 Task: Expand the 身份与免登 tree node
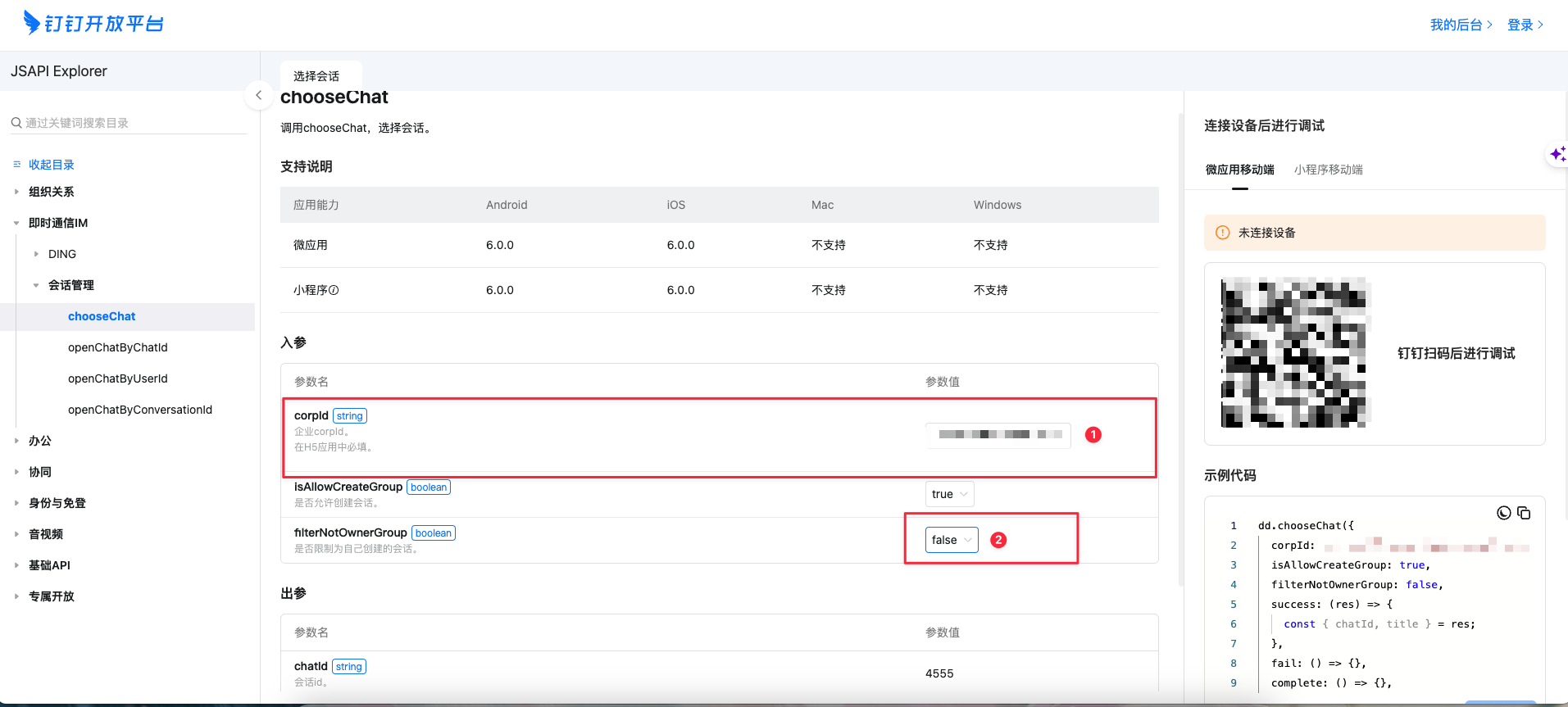[x=16, y=503]
